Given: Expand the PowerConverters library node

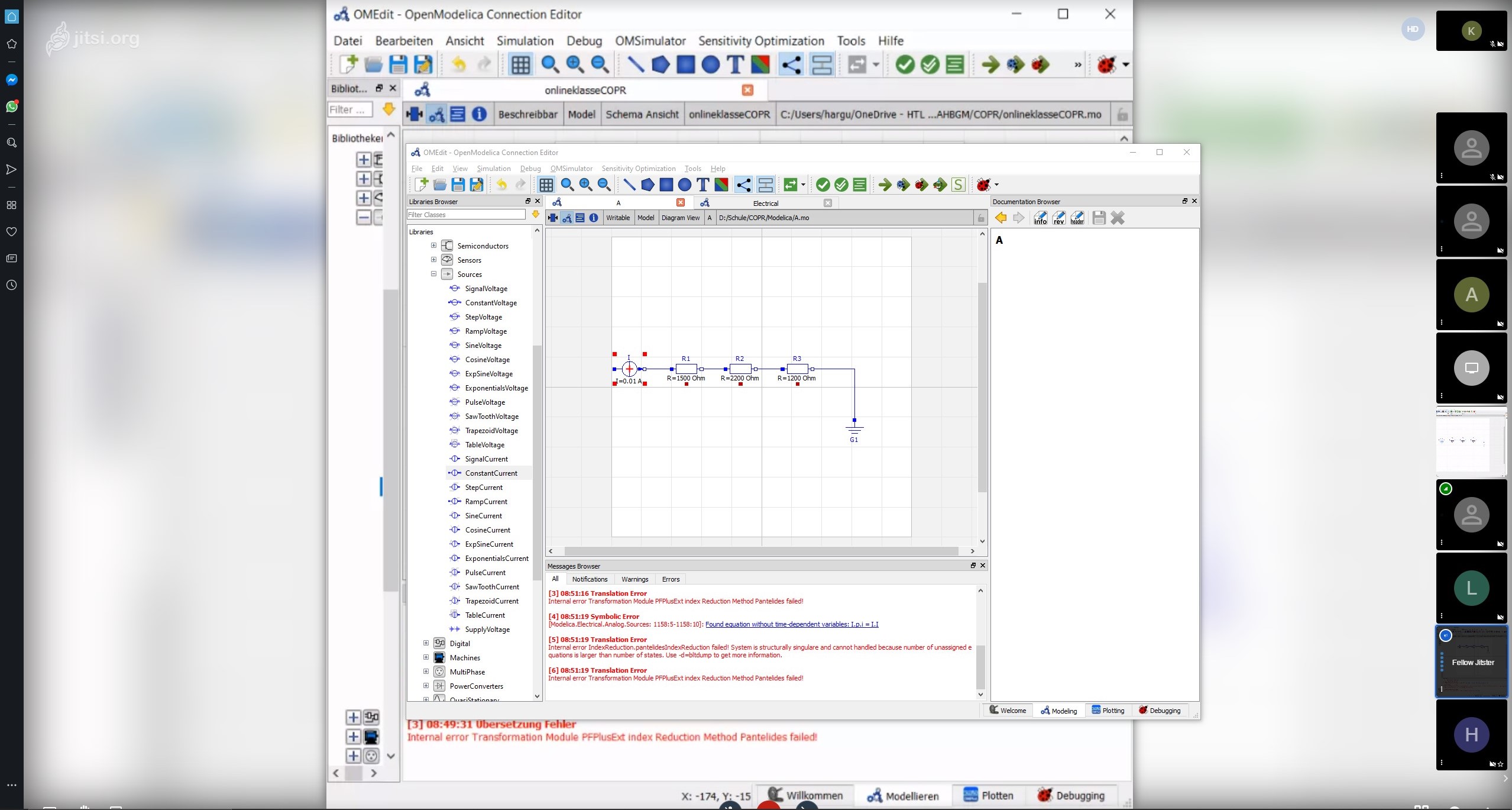Looking at the screenshot, I should coord(426,686).
